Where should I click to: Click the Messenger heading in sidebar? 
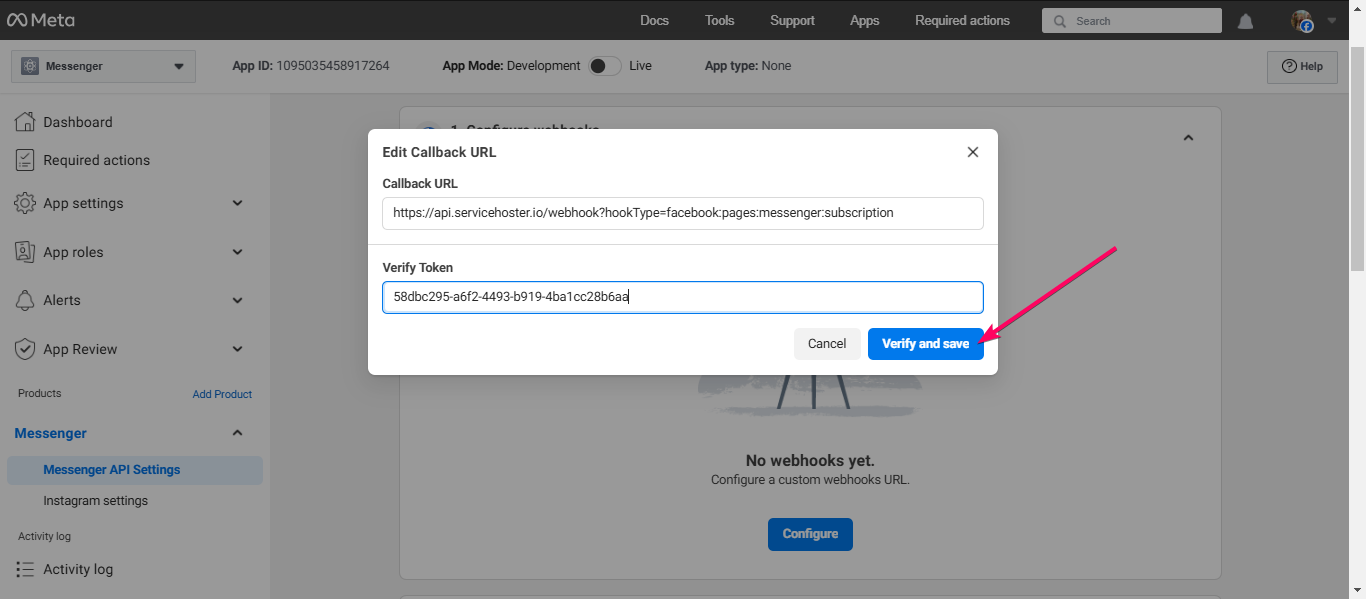(51, 433)
